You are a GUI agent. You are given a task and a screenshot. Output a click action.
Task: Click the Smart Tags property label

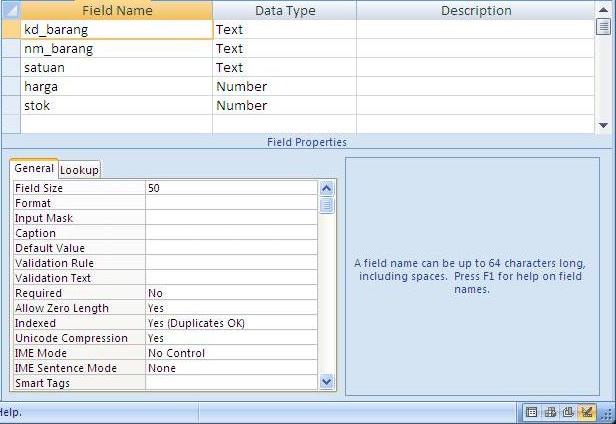pos(79,383)
